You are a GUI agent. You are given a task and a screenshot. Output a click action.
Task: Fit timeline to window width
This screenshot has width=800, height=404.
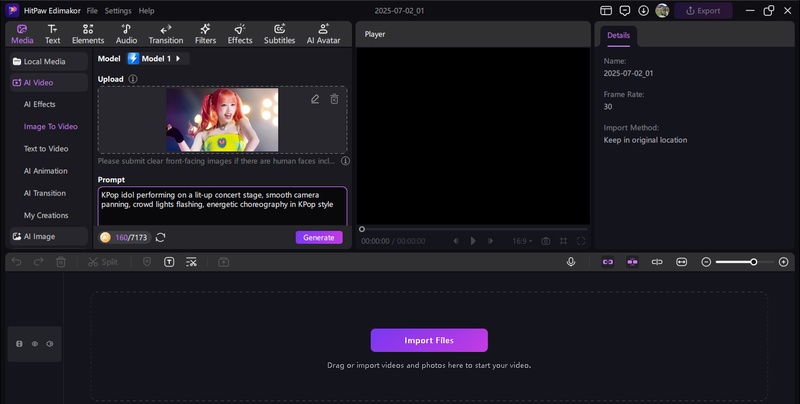(x=681, y=262)
